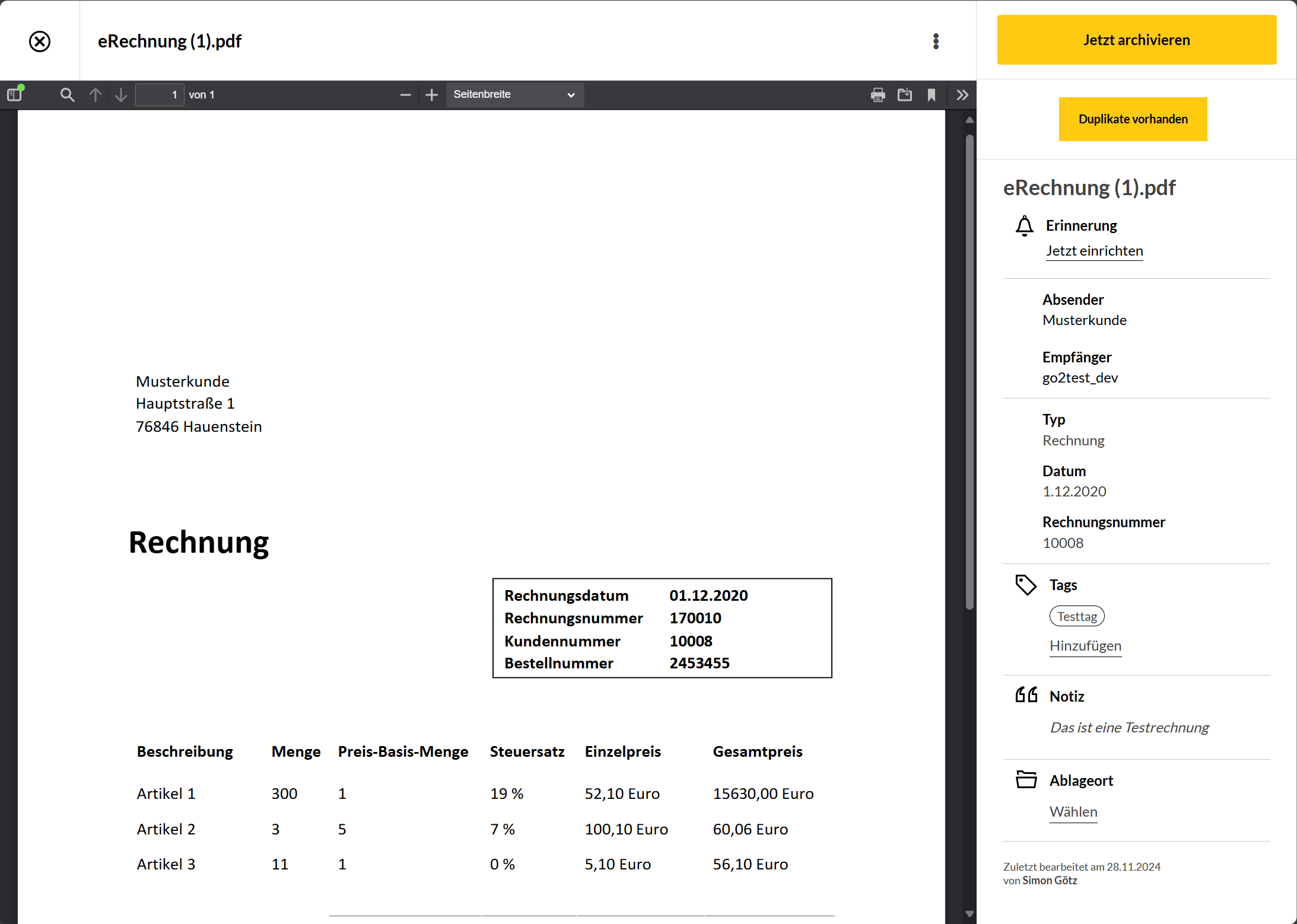1297x924 pixels.
Task: Click the Rechnungsnummer value 10008
Action: (1063, 543)
